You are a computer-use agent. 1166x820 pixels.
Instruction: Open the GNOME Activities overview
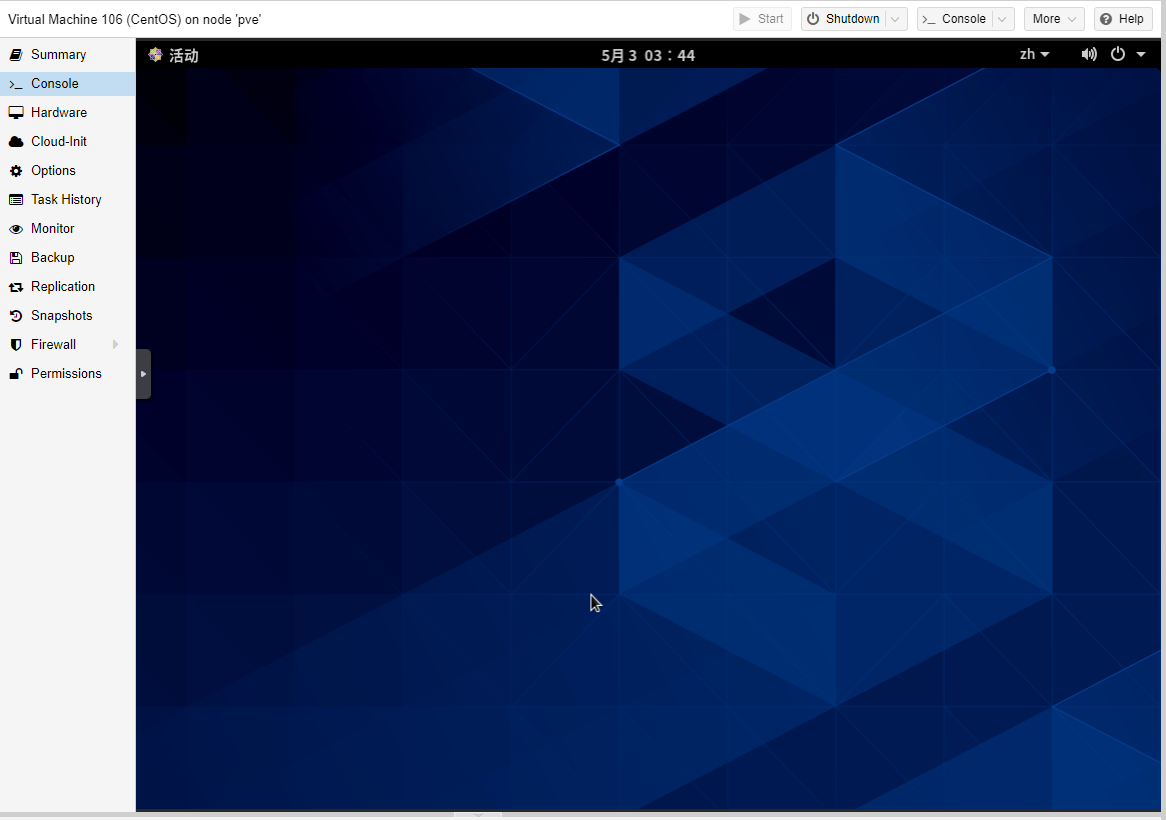coord(174,56)
